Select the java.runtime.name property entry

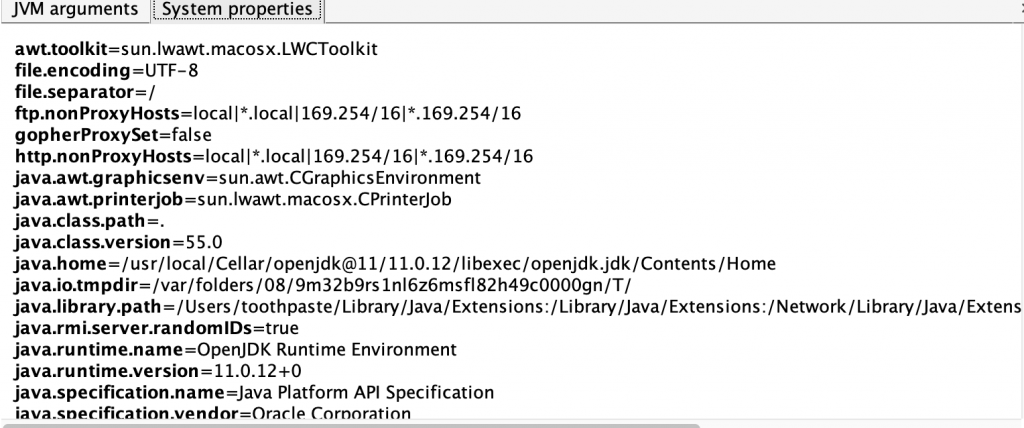tap(235, 350)
